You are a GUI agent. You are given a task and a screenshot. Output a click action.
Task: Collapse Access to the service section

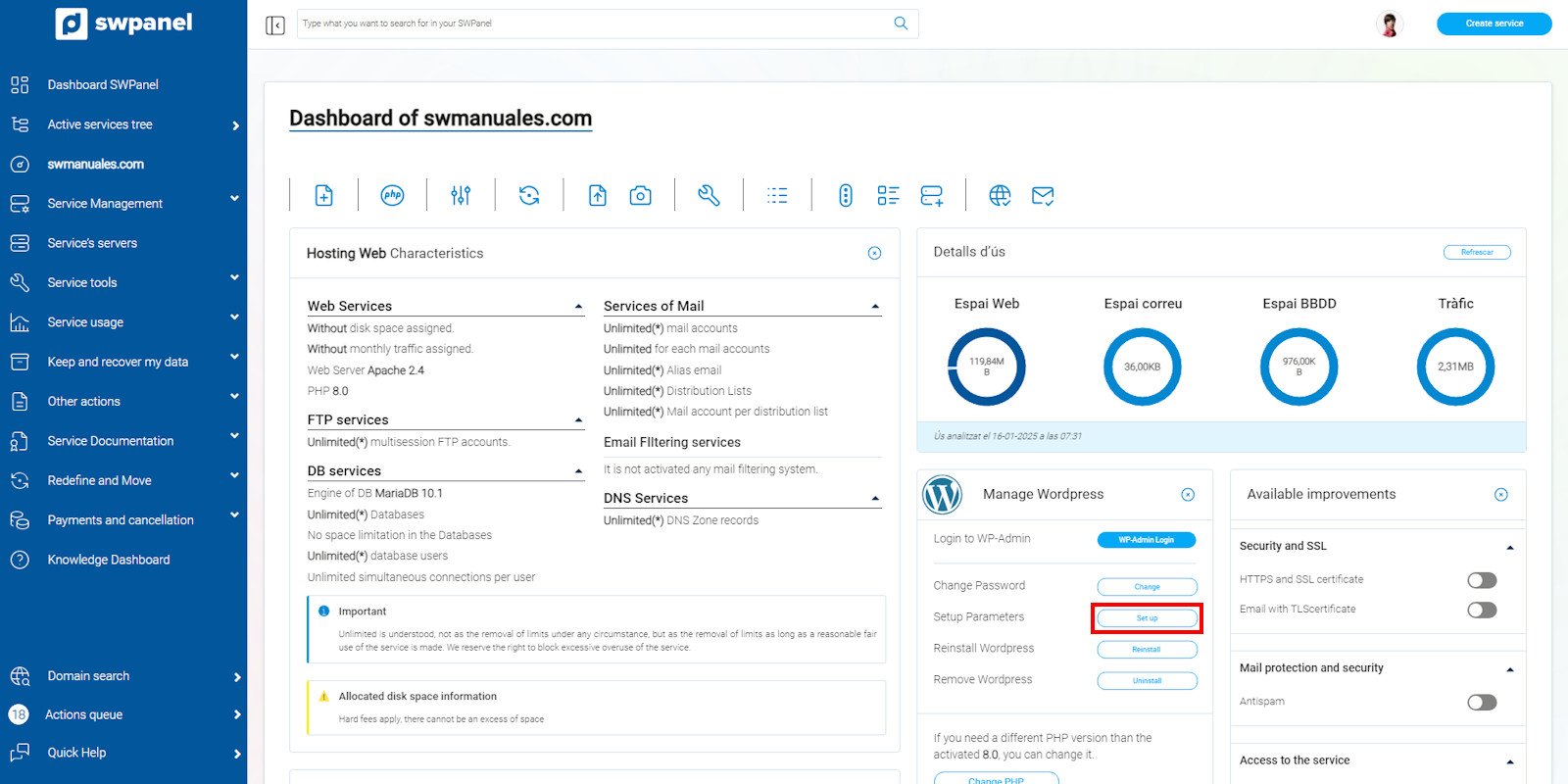click(x=1510, y=761)
